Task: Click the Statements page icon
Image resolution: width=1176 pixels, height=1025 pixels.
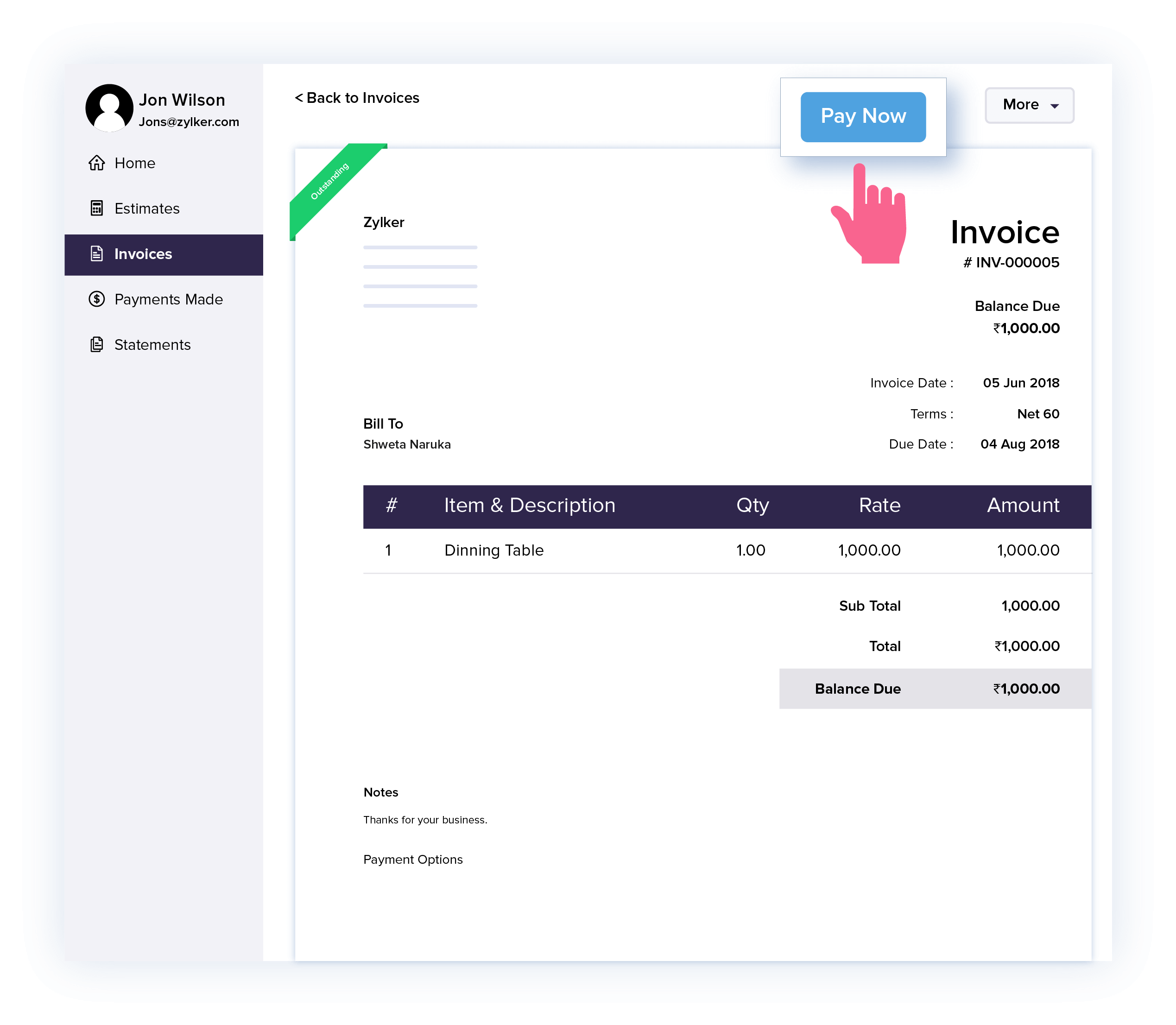Action: click(97, 344)
